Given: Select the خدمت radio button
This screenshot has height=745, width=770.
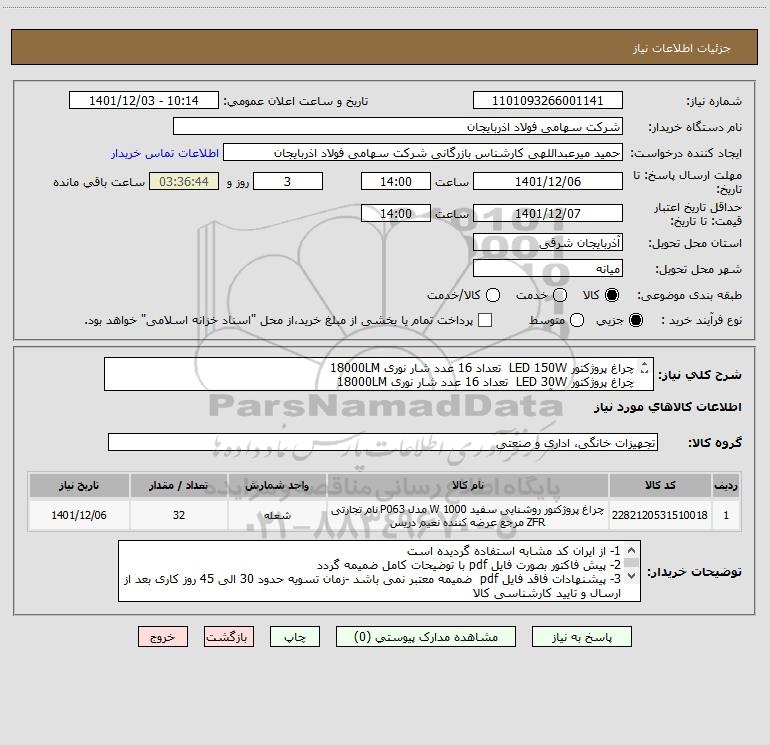Looking at the screenshot, I should (x=560, y=295).
